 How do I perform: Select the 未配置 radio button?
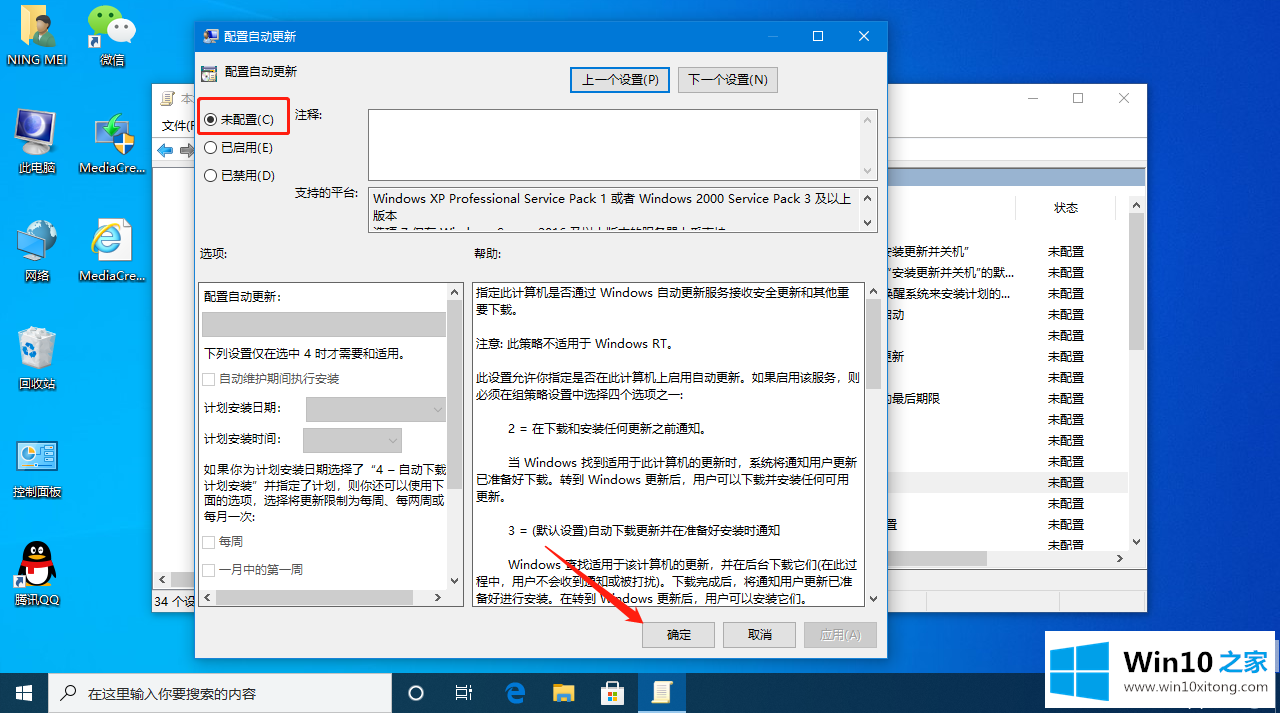coord(210,119)
